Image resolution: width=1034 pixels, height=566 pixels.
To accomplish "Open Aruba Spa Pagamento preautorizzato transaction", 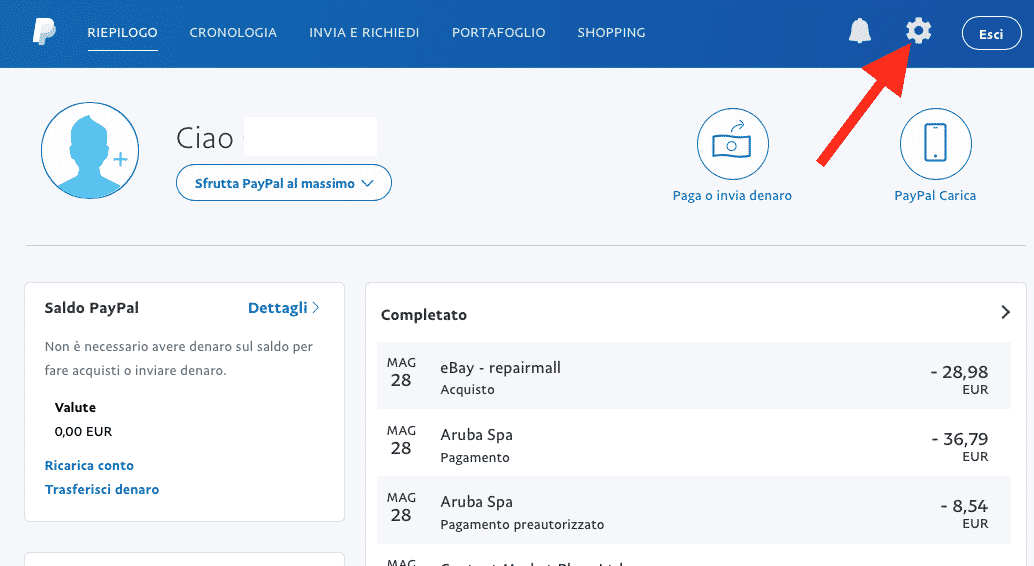I will click(x=694, y=511).
